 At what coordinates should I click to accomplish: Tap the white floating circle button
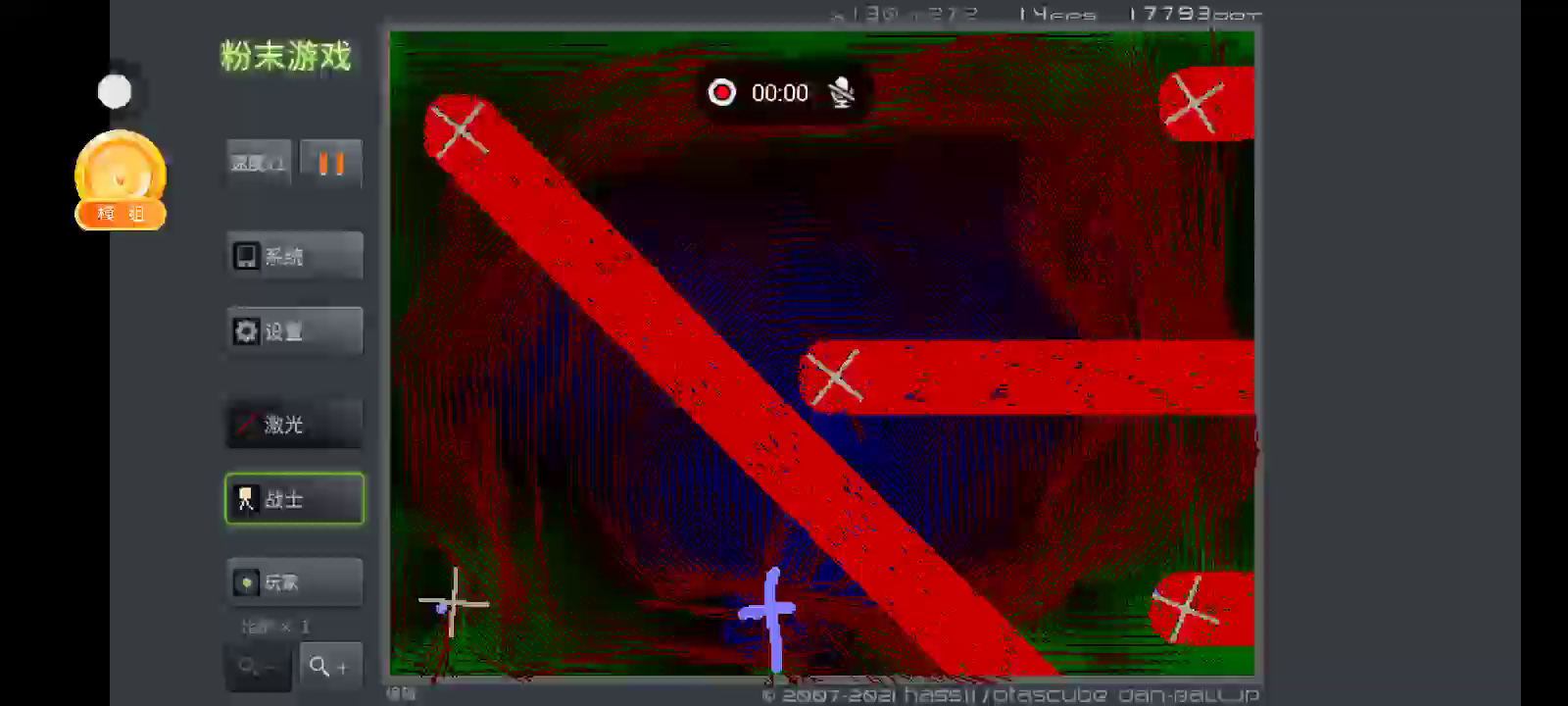pyautogui.click(x=115, y=91)
